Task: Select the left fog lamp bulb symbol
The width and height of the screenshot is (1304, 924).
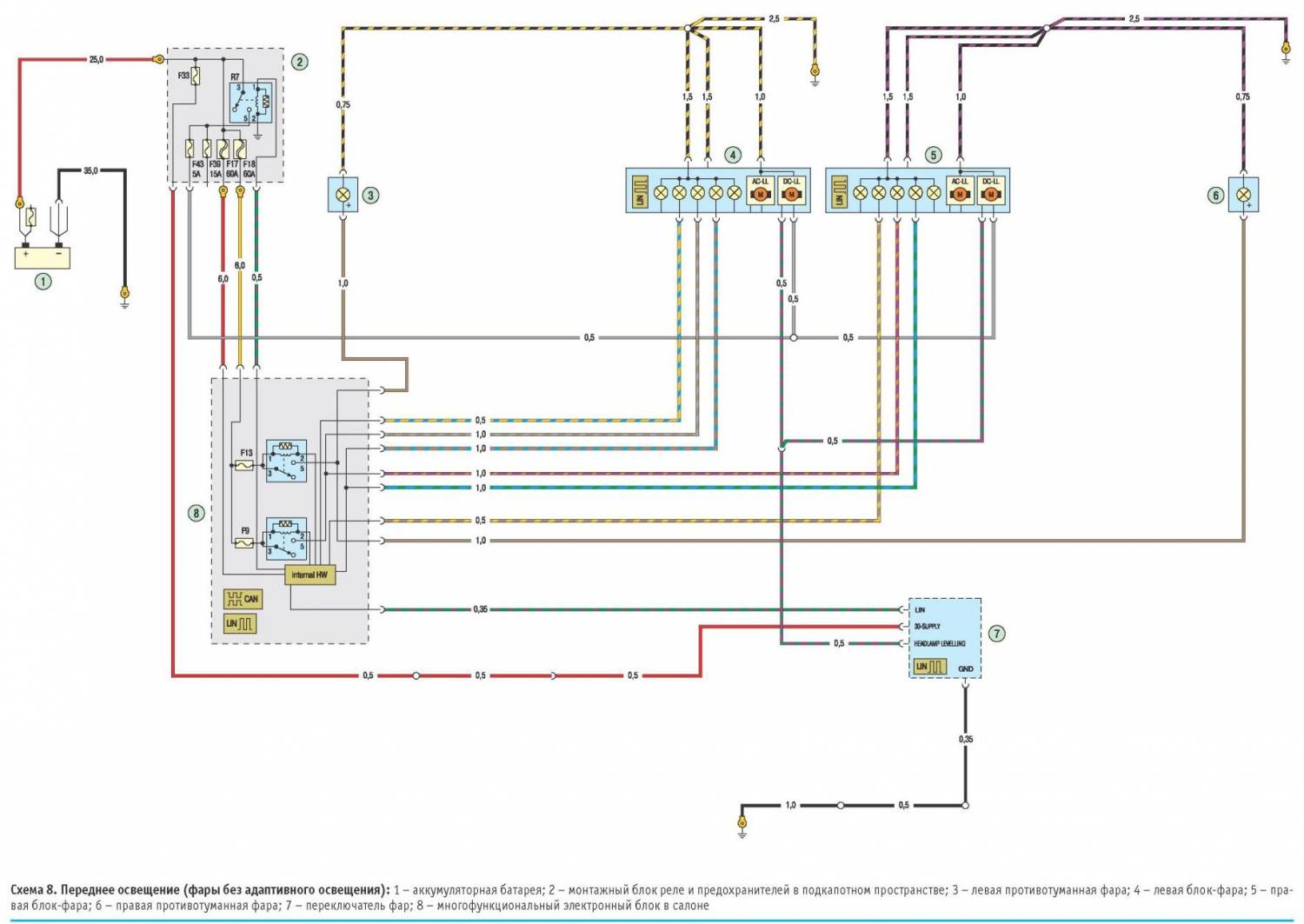Action: (x=343, y=194)
